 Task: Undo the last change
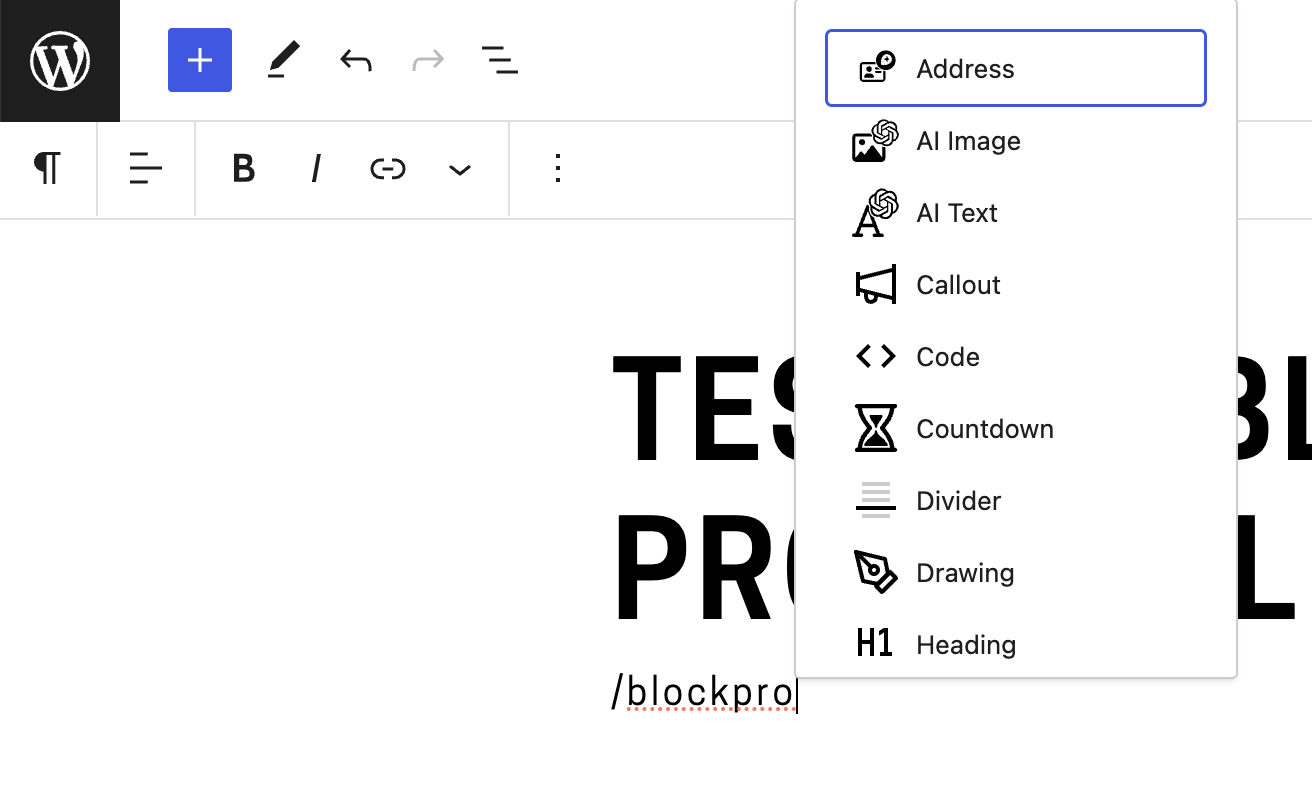[356, 61]
